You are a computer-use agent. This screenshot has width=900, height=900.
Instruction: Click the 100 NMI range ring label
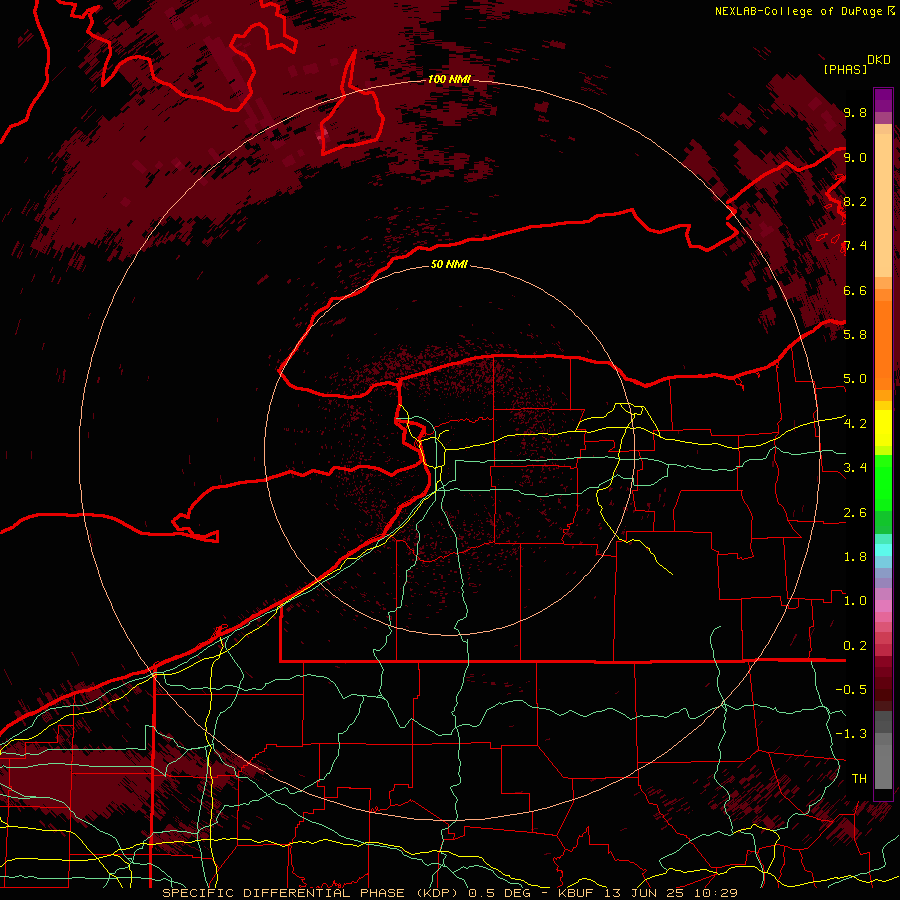(x=449, y=79)
